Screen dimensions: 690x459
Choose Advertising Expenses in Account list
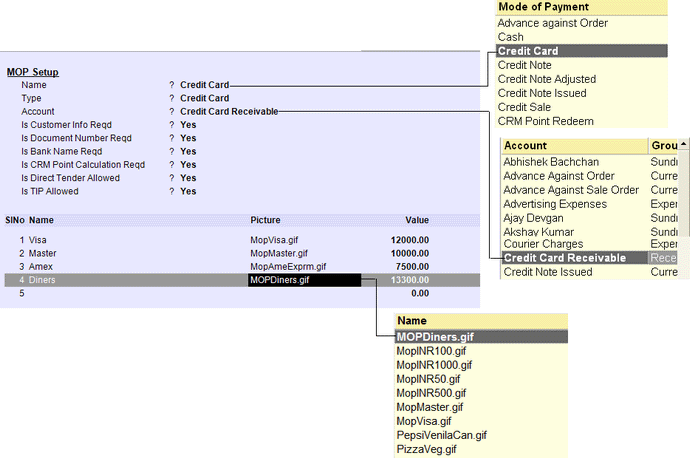[554, 204]
